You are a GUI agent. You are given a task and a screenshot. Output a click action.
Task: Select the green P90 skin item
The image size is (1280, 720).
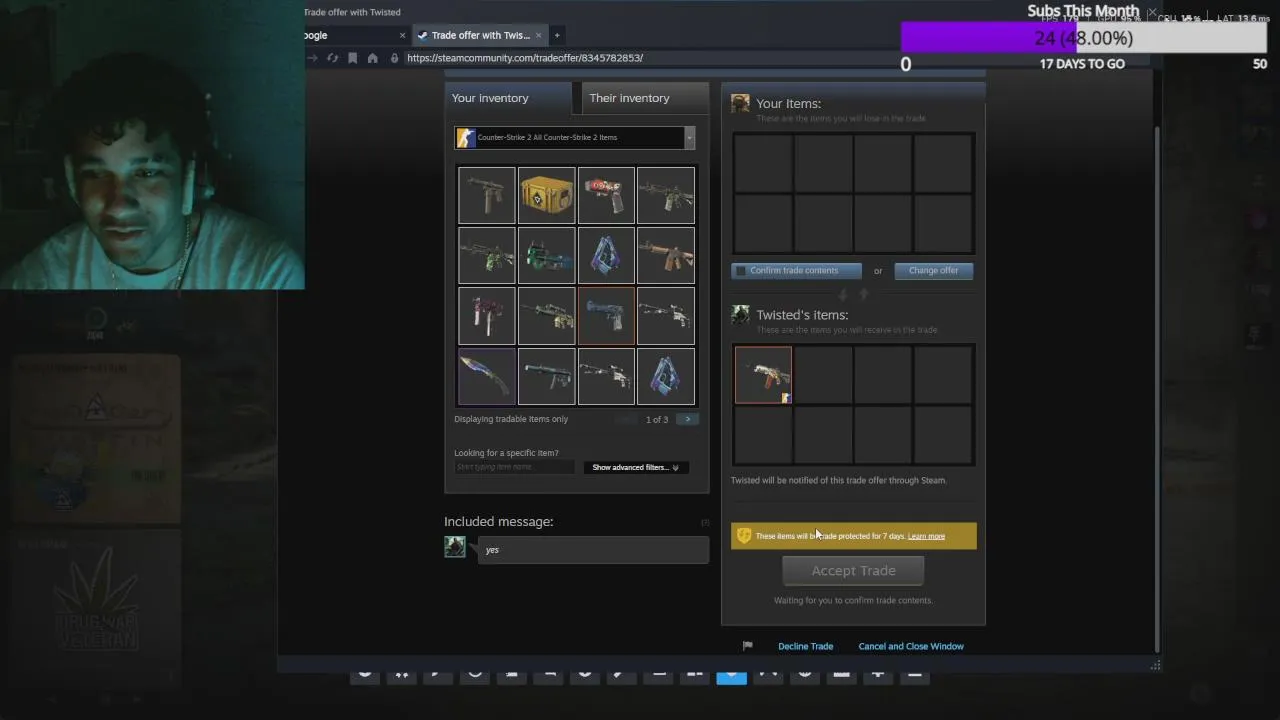coord(546,255)
